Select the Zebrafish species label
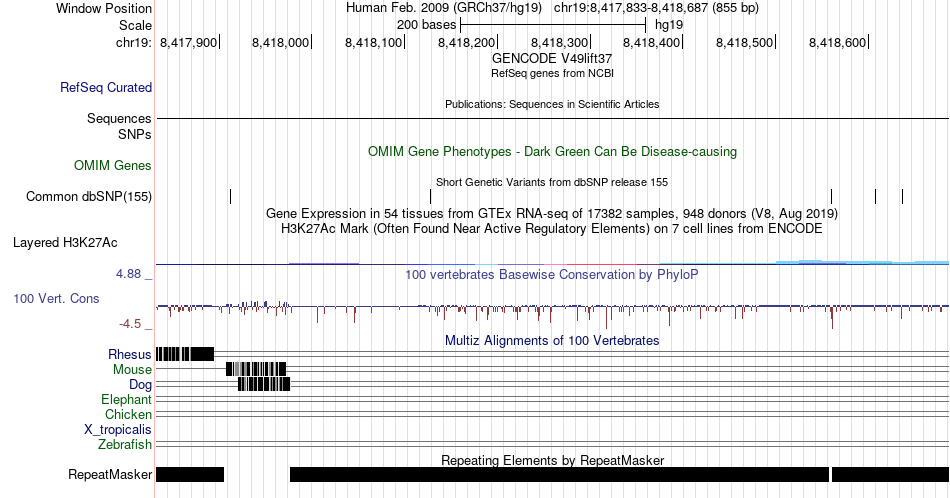 point(125,445)
